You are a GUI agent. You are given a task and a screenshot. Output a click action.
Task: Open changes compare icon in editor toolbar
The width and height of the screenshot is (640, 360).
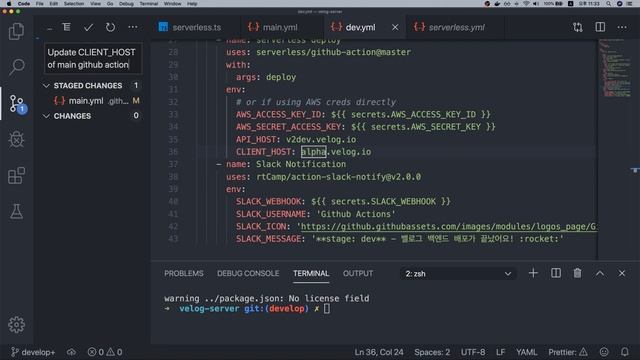pyautogui.click(x=578, y=27)
